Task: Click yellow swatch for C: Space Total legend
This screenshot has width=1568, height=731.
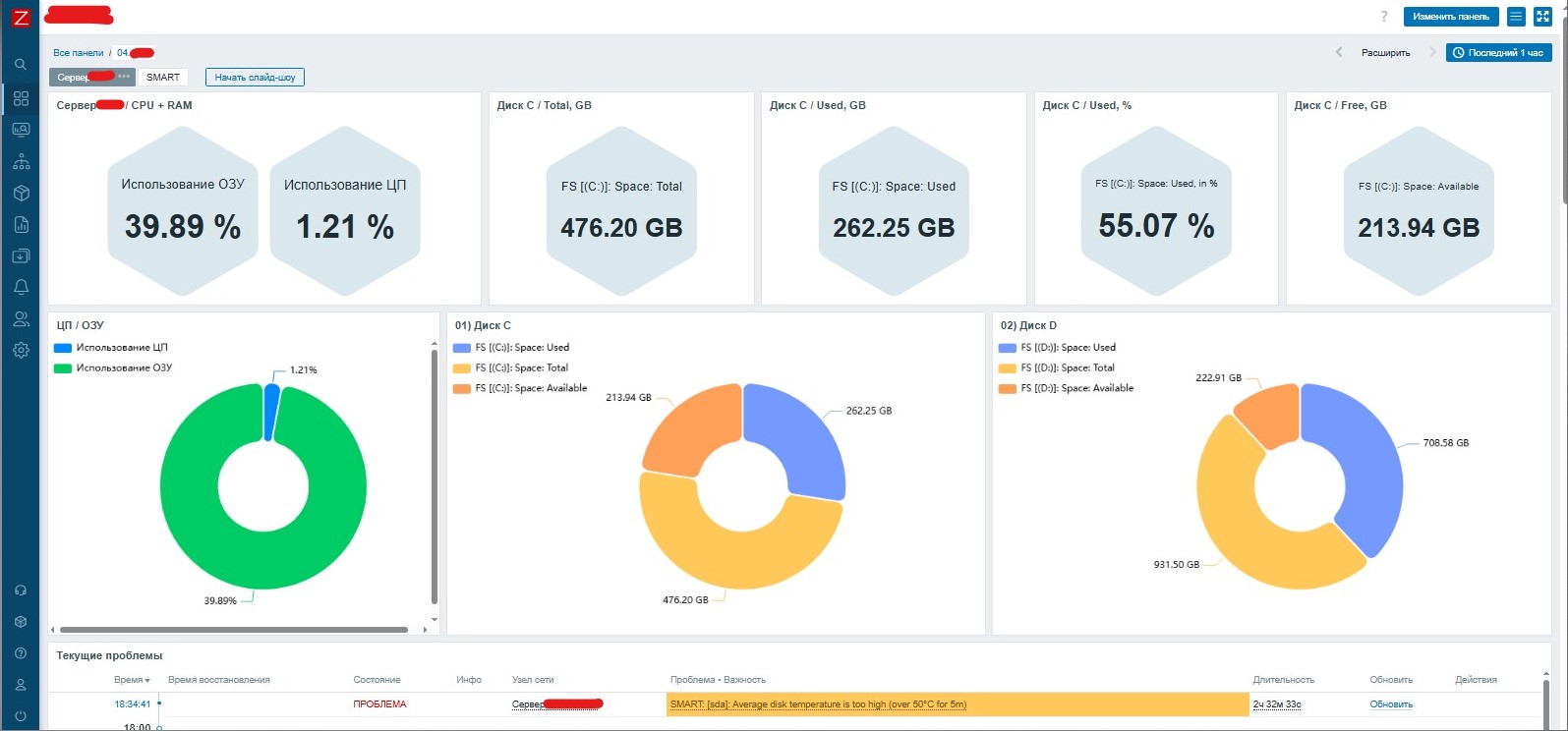Action: coord(461,368)
